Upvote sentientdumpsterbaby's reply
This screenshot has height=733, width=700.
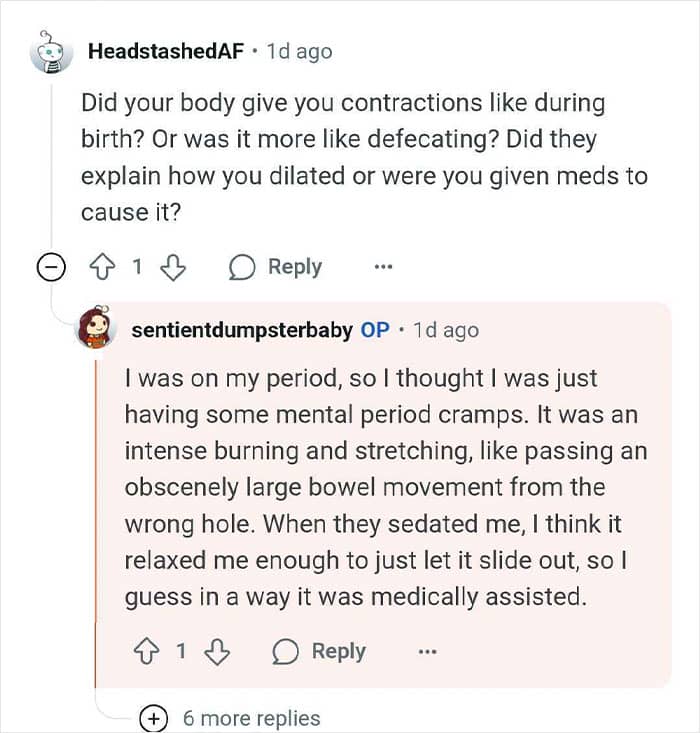tap(147, 652)
